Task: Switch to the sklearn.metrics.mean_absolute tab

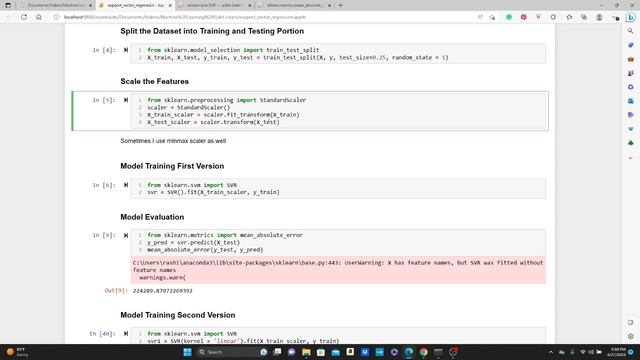Action: [x=294, y=5]
